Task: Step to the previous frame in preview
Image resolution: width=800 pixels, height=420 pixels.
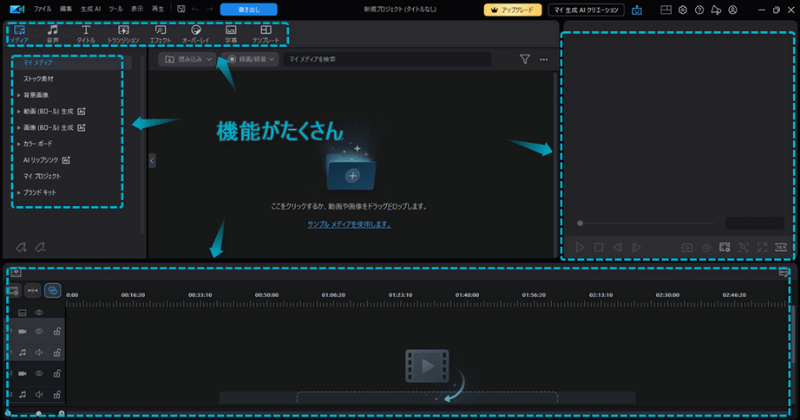Action: [x=617, y=248]
